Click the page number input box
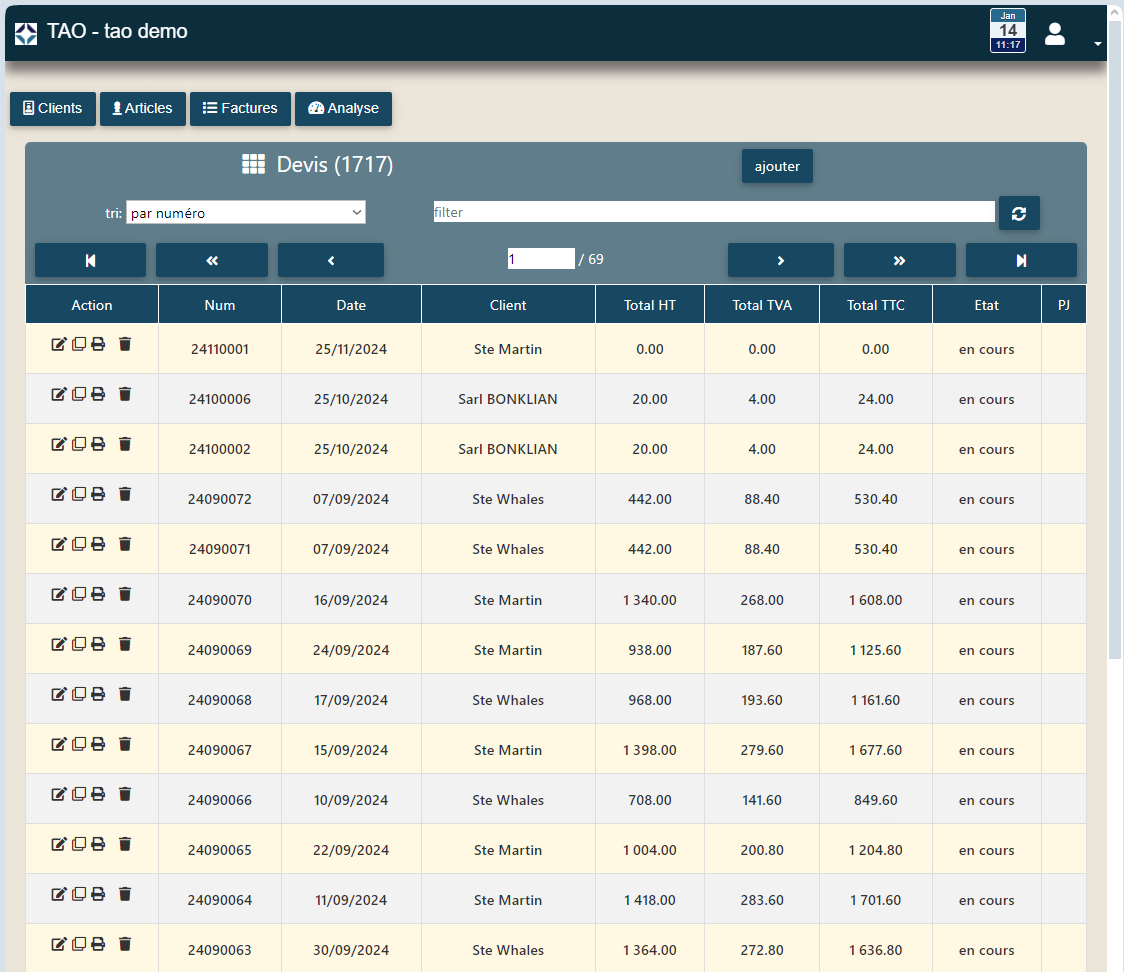This screenshot has height=972, width=1124. 540,259
